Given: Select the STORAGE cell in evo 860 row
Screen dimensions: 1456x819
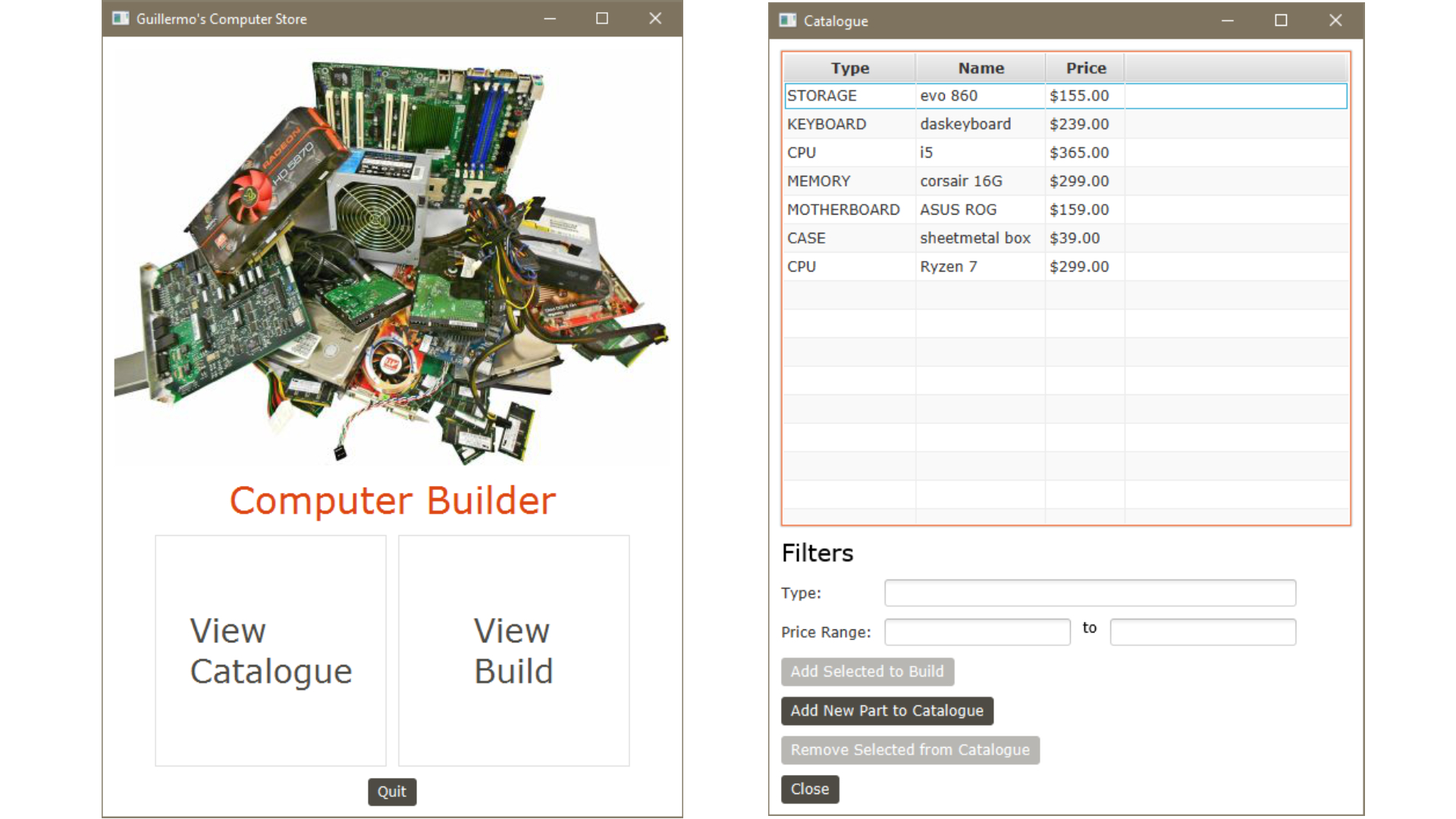Looking at the screenshot, I should click(849, 96).
